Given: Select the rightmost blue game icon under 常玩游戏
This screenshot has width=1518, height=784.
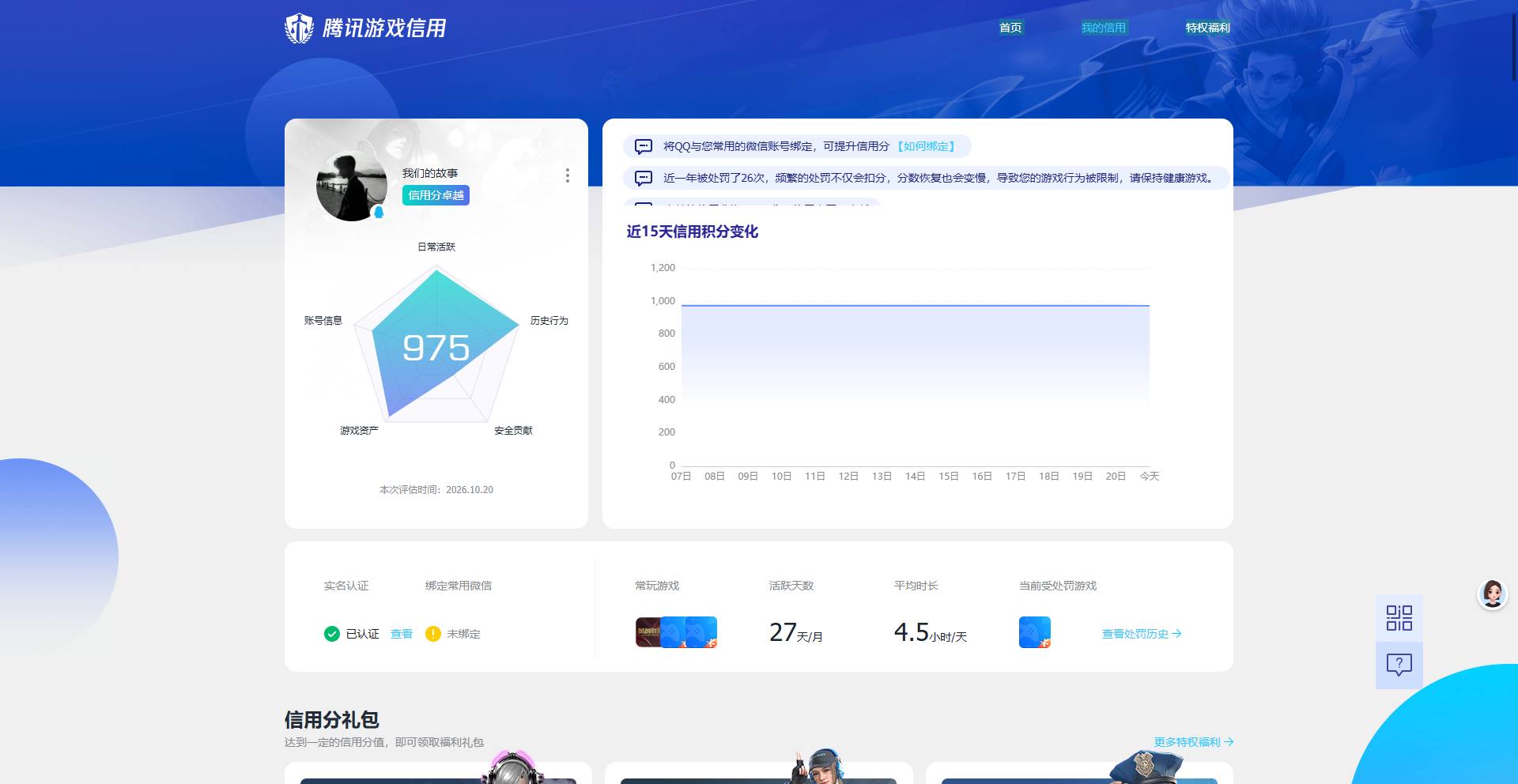Looking at the screenshot, I should [x=701, y=632].
